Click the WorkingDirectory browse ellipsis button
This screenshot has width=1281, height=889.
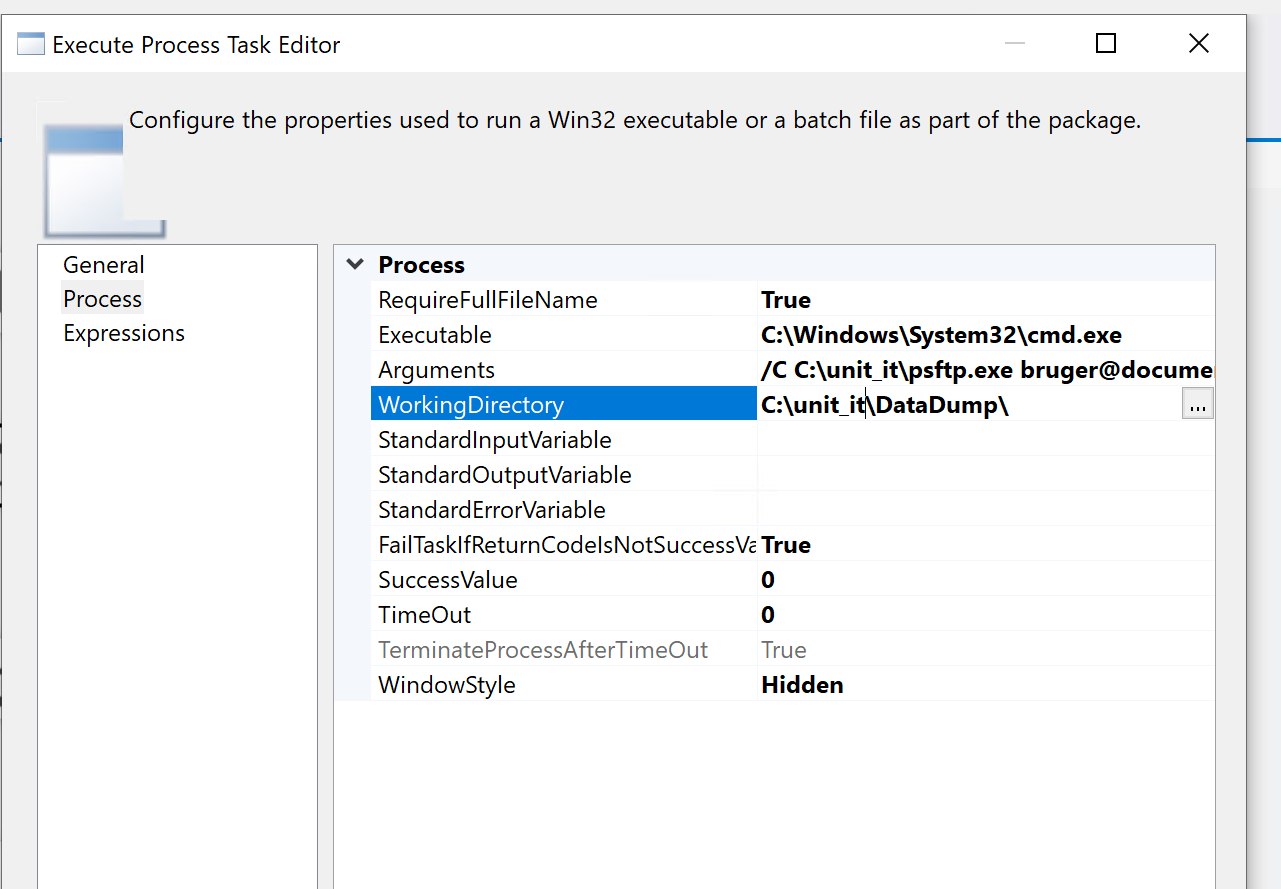(1197, 404)
